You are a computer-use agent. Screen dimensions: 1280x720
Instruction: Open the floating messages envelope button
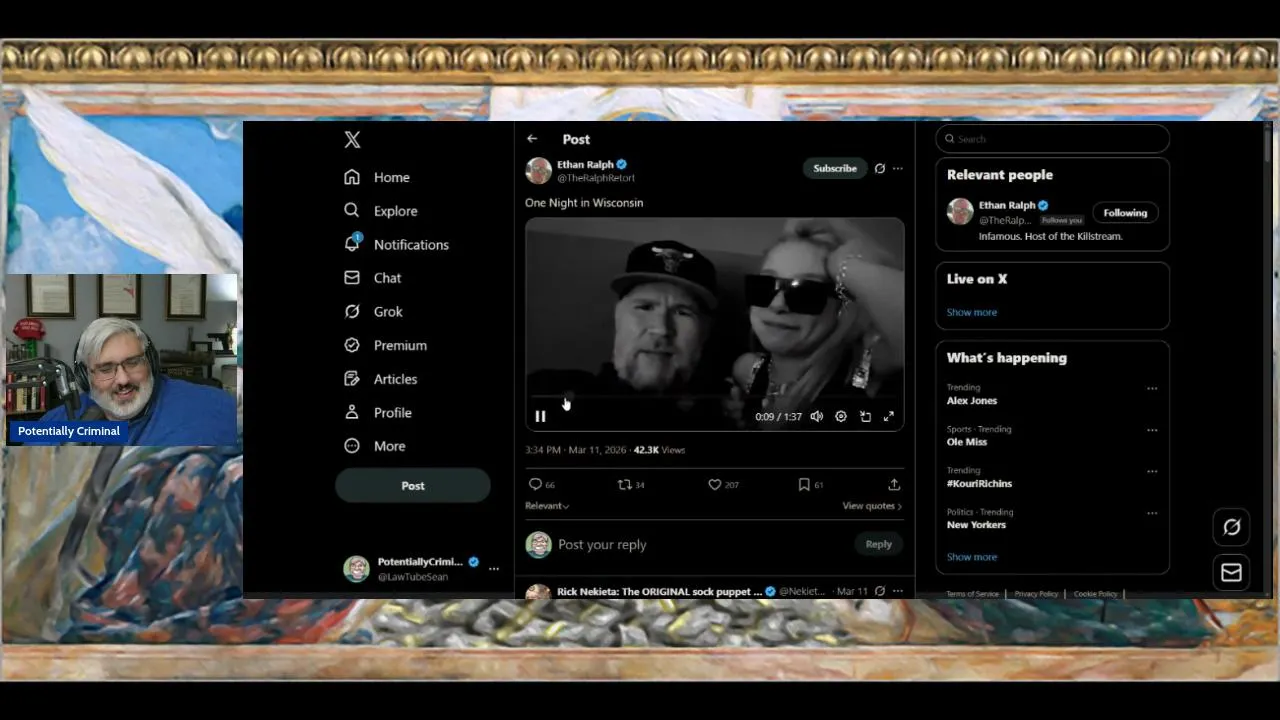[x=1232, y=572]
